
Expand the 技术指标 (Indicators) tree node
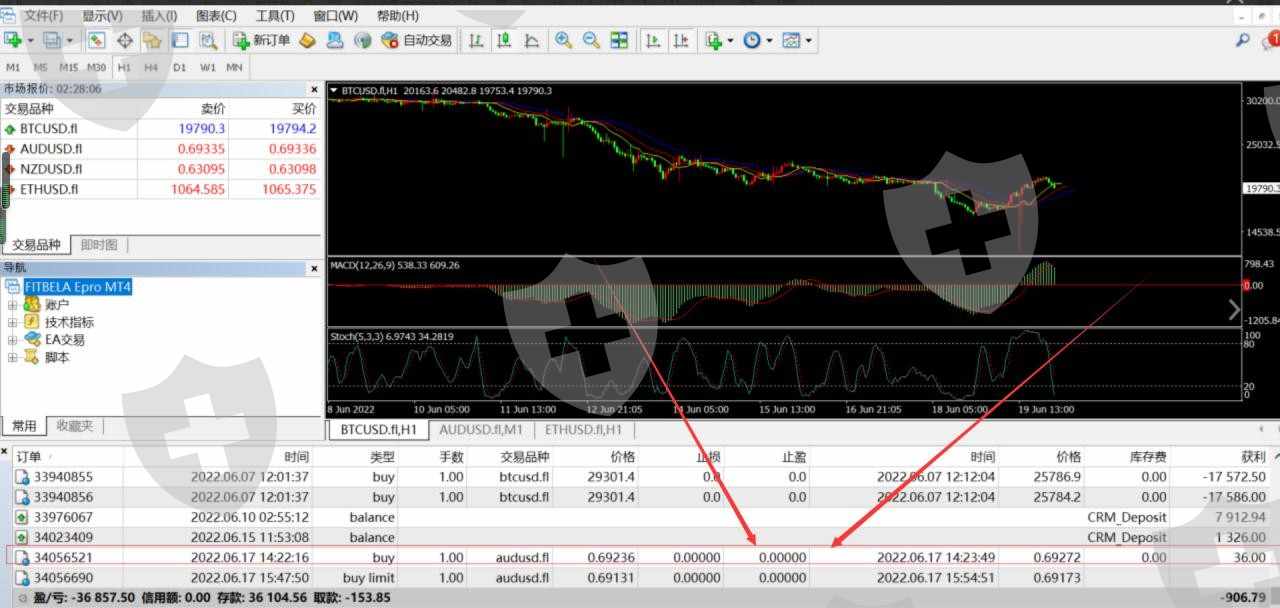point(13,322)
